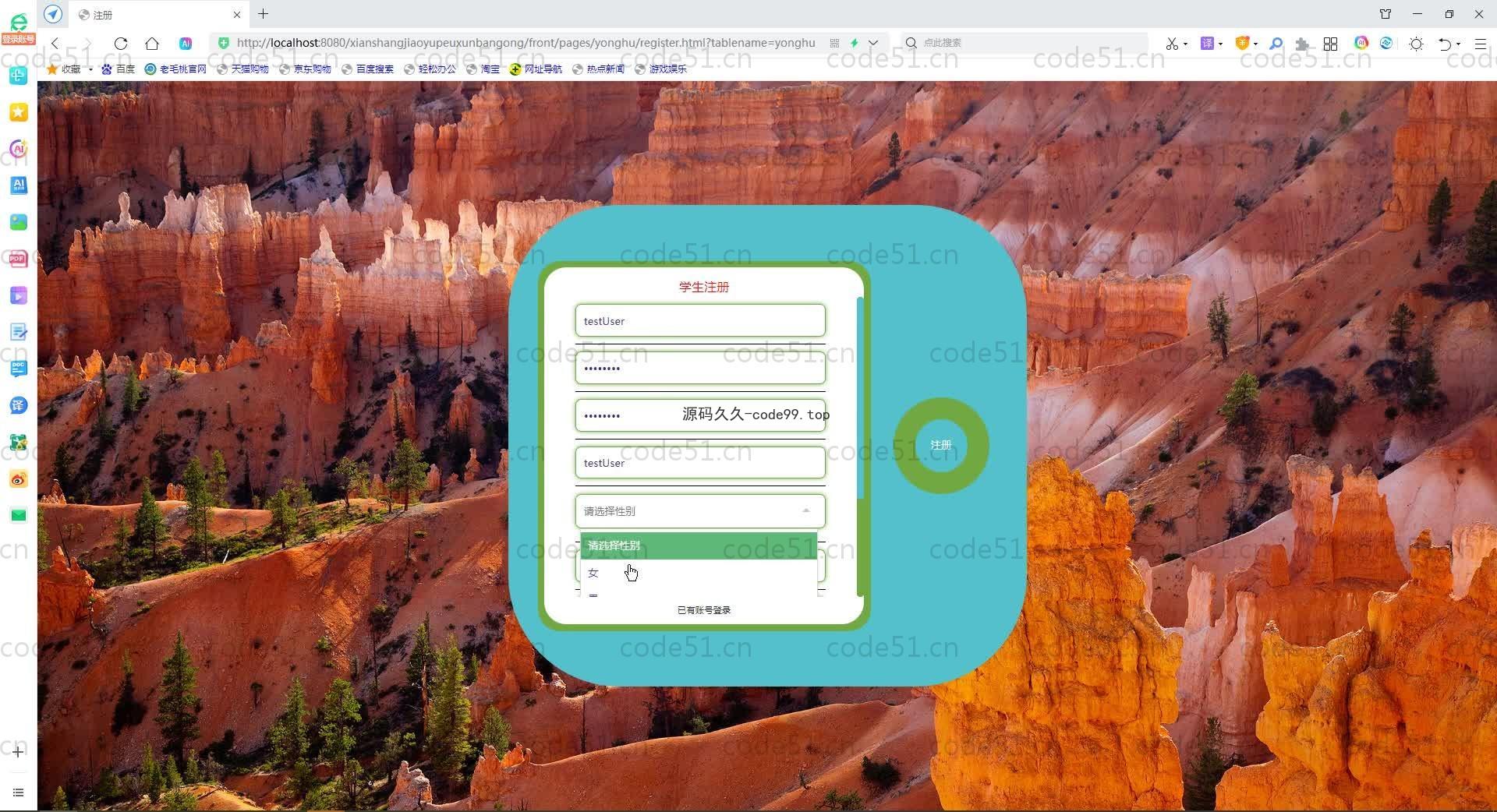
Task: Open a new tab with plus button
Action: tap(264, 14)
